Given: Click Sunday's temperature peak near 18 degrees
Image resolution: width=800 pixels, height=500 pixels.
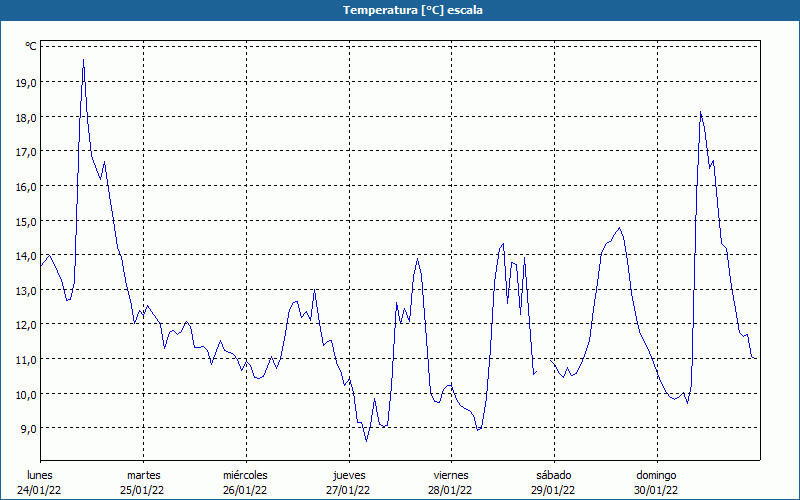Looking at the screenshot, I should [x=701, y=112].
